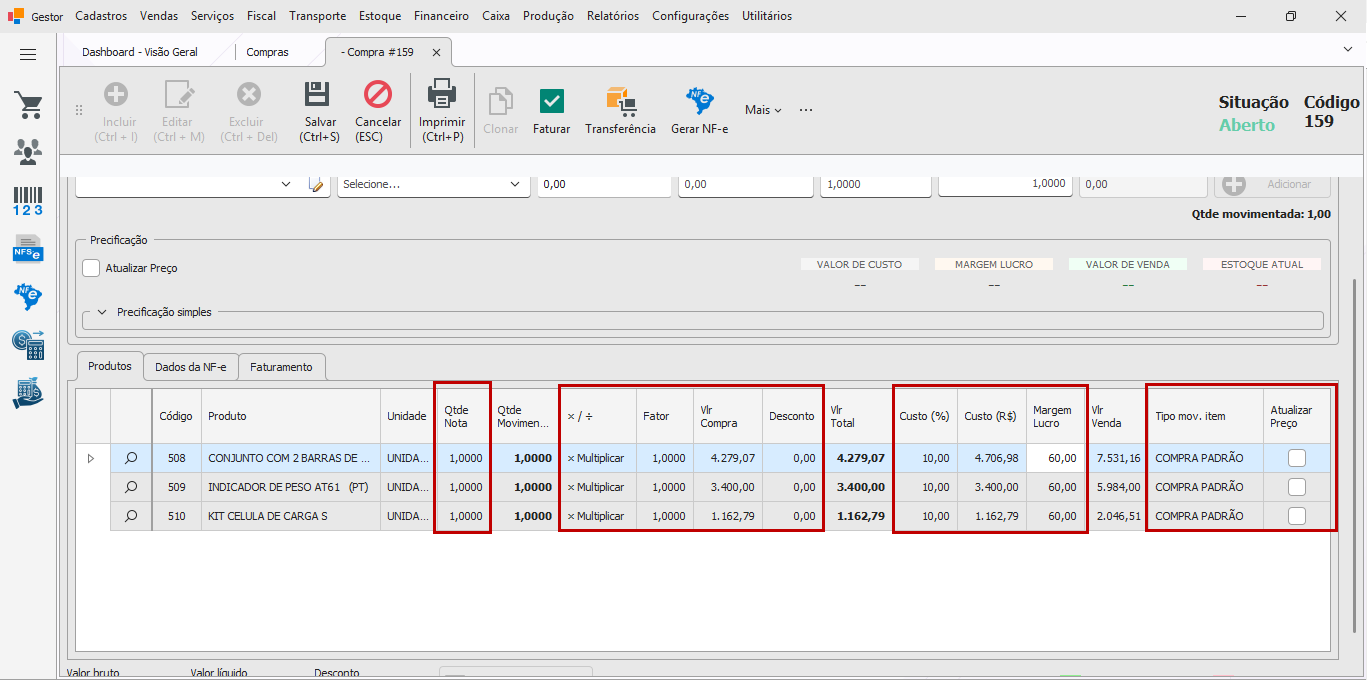The image size is (1367, 680).
Task: Click the Transferência boxes icon
Action: click(620, 100)
